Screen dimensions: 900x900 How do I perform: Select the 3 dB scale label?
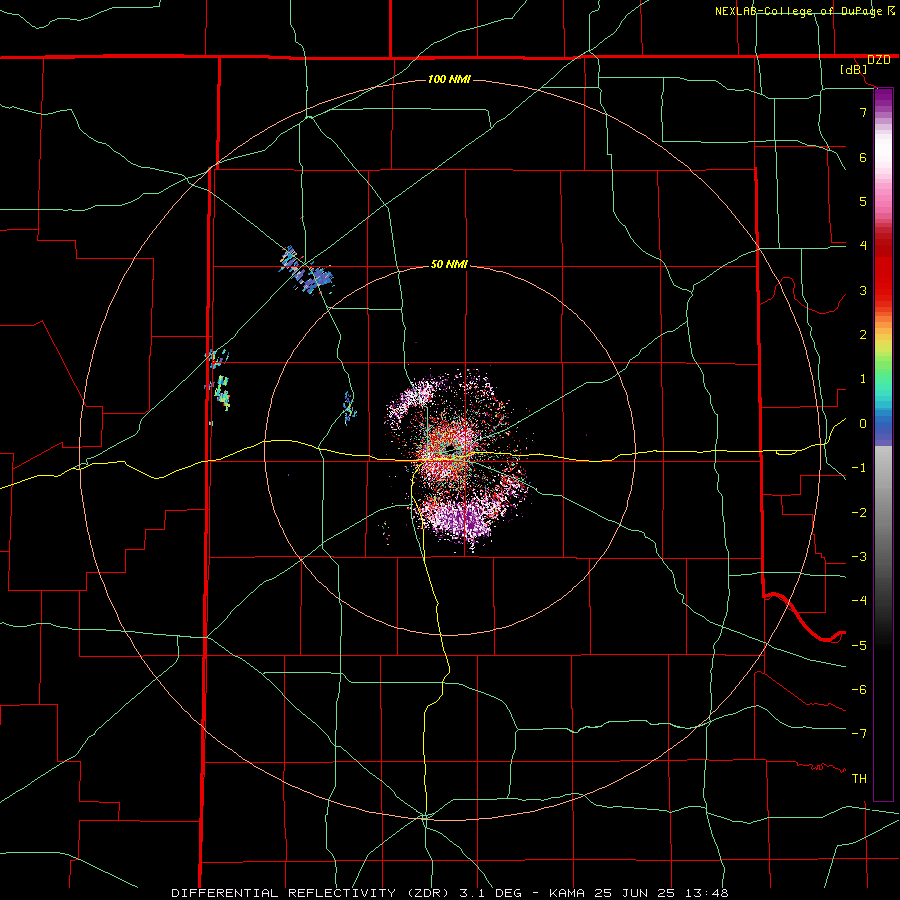(x=863, y=290)
